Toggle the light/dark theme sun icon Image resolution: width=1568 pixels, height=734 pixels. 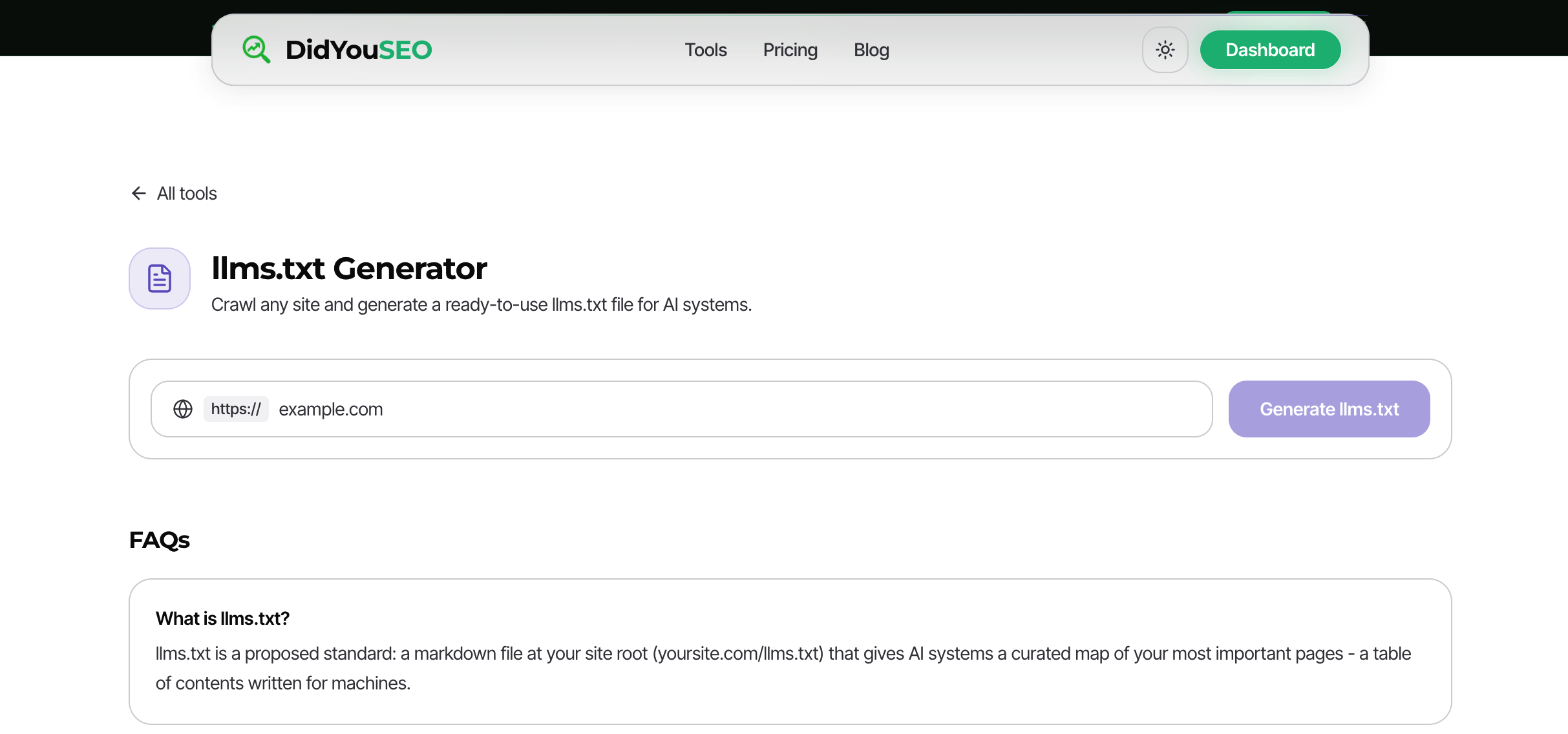pos(1165,50)
